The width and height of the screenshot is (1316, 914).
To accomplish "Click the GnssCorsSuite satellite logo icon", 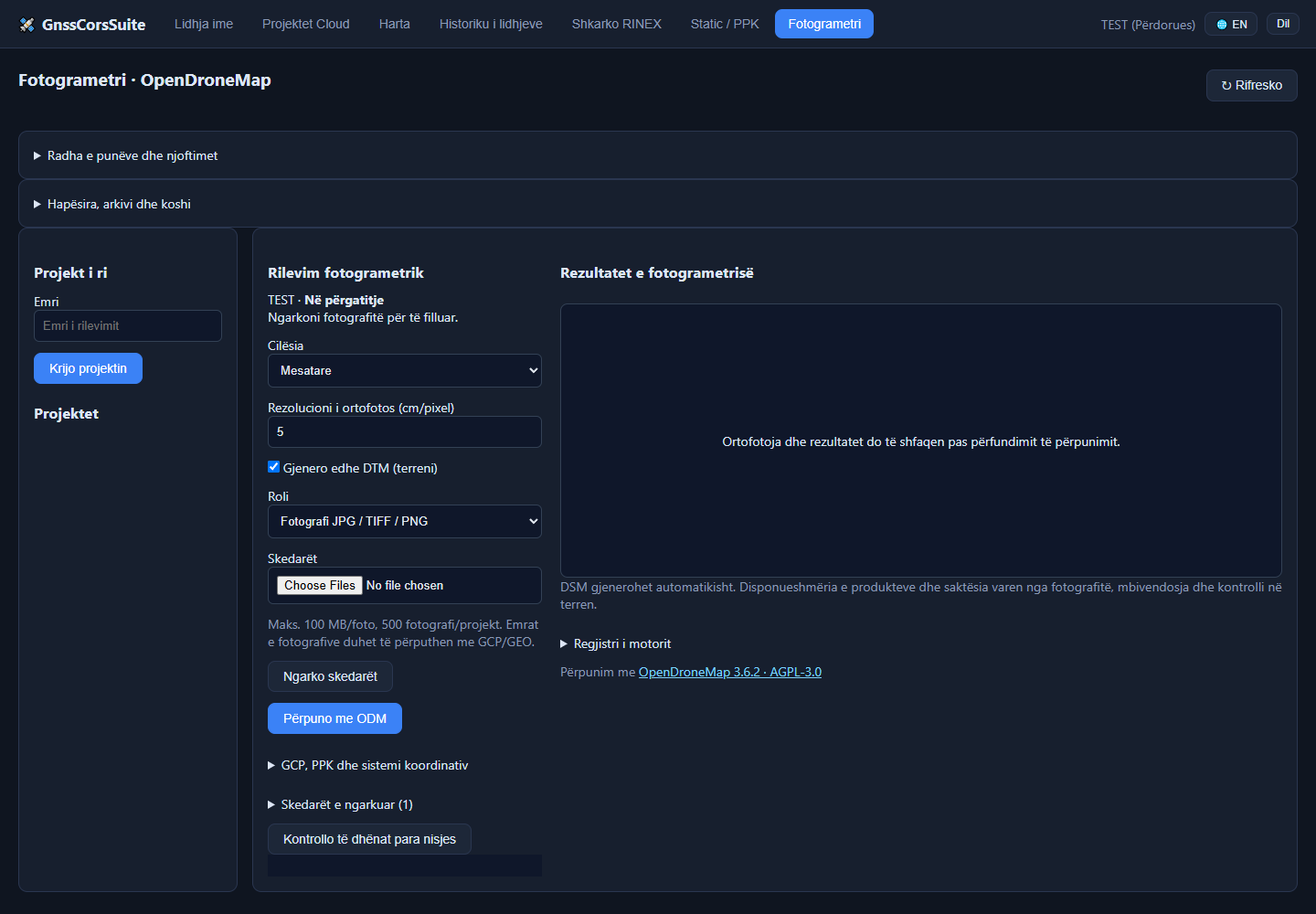I will pos(27,25).
